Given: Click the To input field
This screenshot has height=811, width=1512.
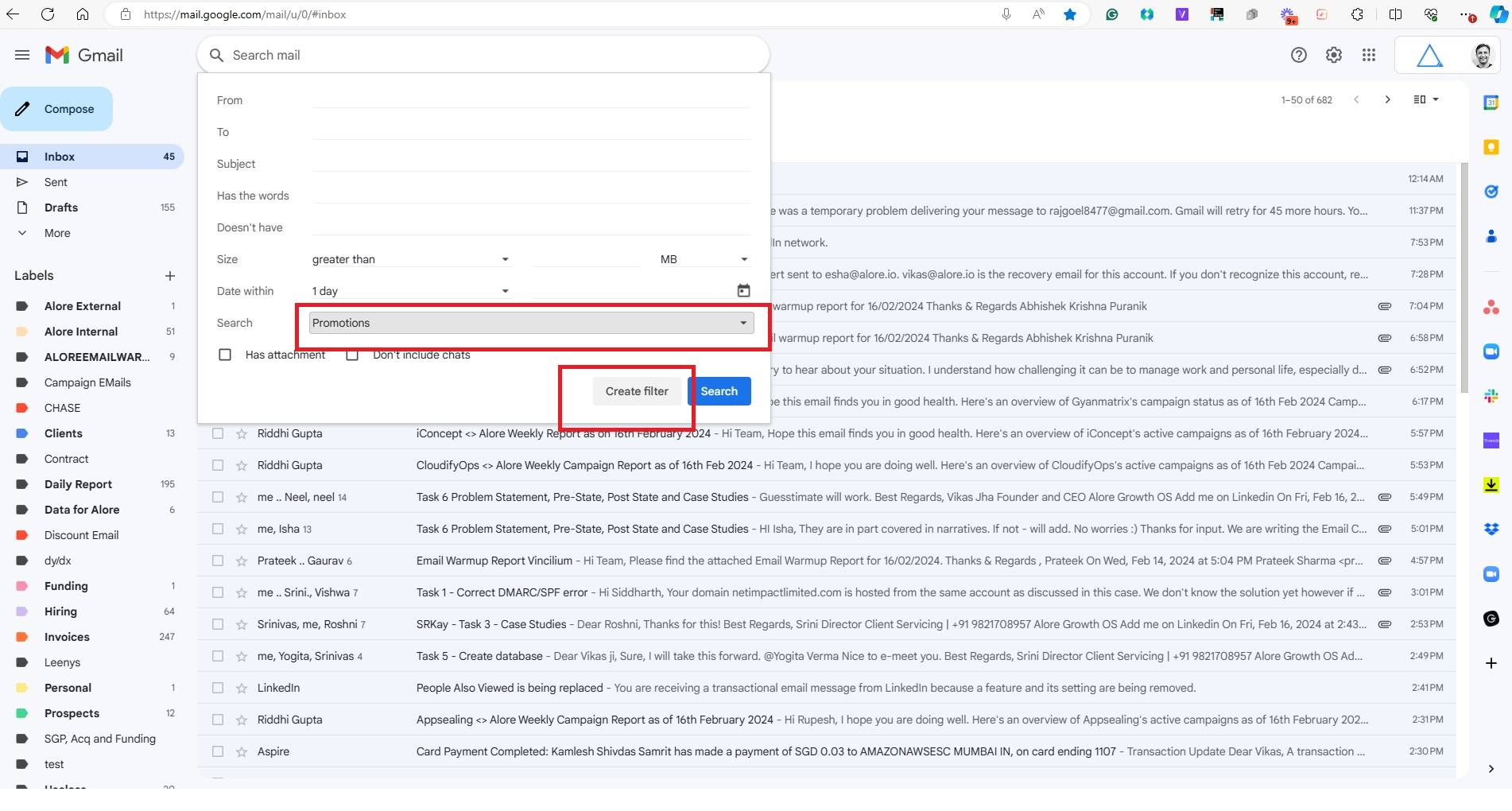Looking at the screenshot, I should tap(531, 131).
